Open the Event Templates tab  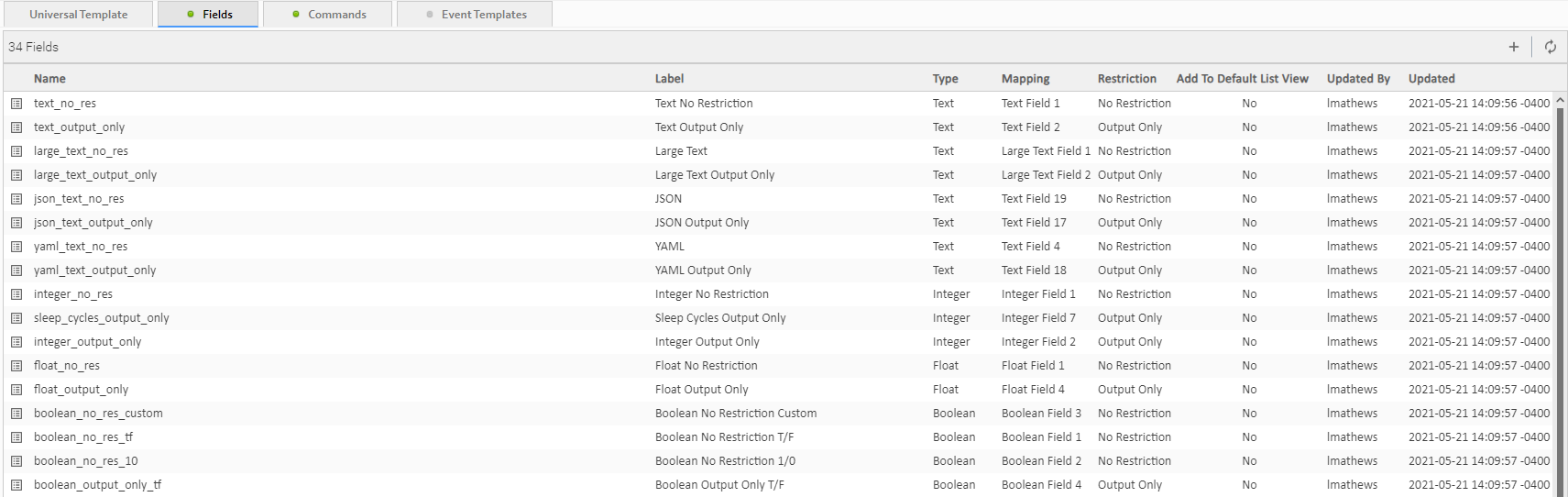click(x=475, y=15)
